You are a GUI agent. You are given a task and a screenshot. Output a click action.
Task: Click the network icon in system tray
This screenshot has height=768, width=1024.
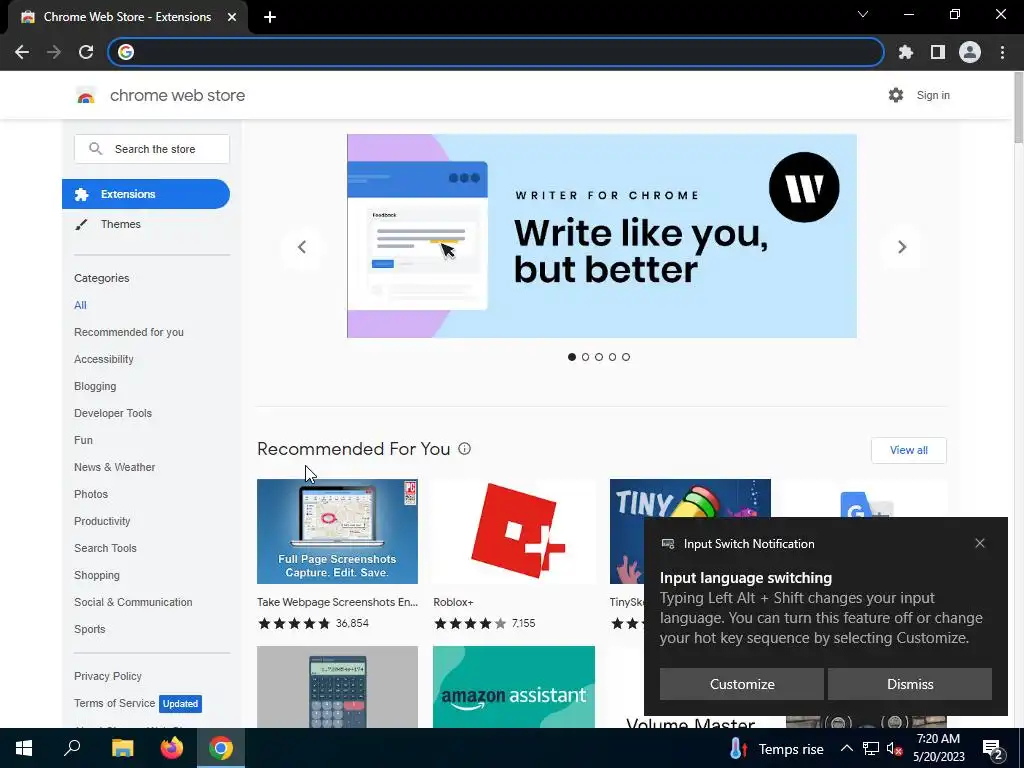click(x=871, y=748)
